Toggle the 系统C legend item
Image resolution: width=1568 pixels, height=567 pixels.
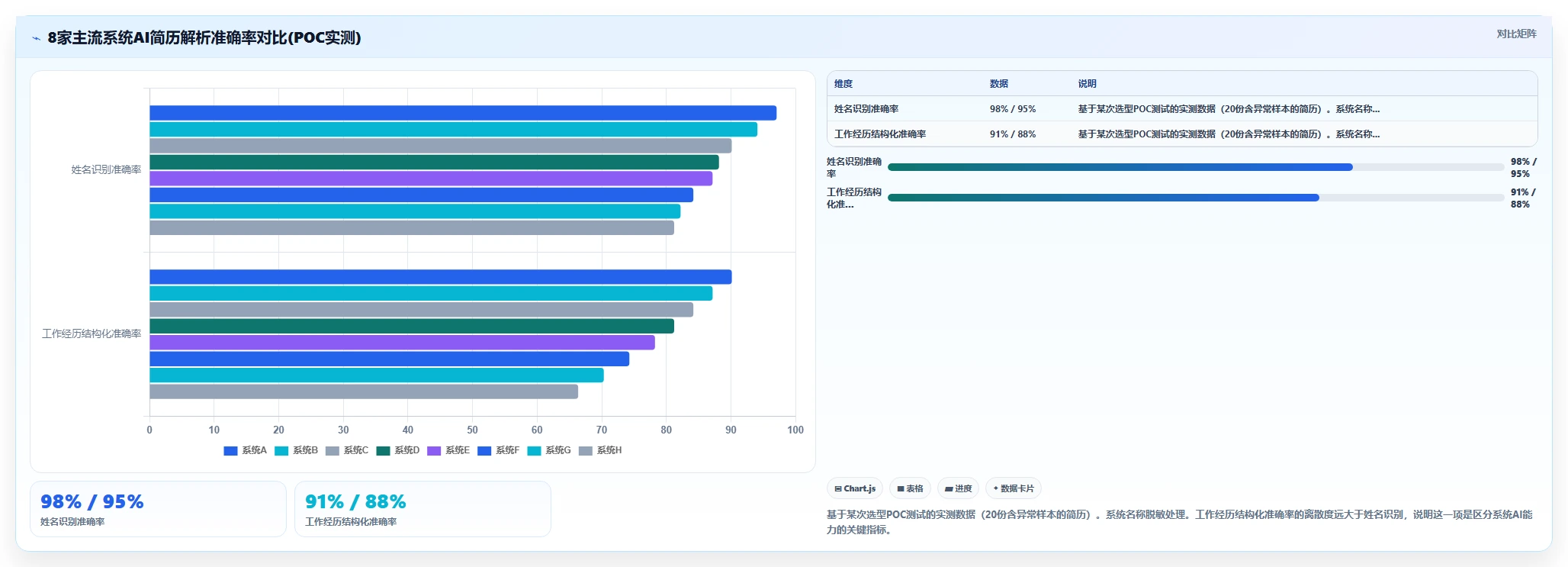pos(347,450)
